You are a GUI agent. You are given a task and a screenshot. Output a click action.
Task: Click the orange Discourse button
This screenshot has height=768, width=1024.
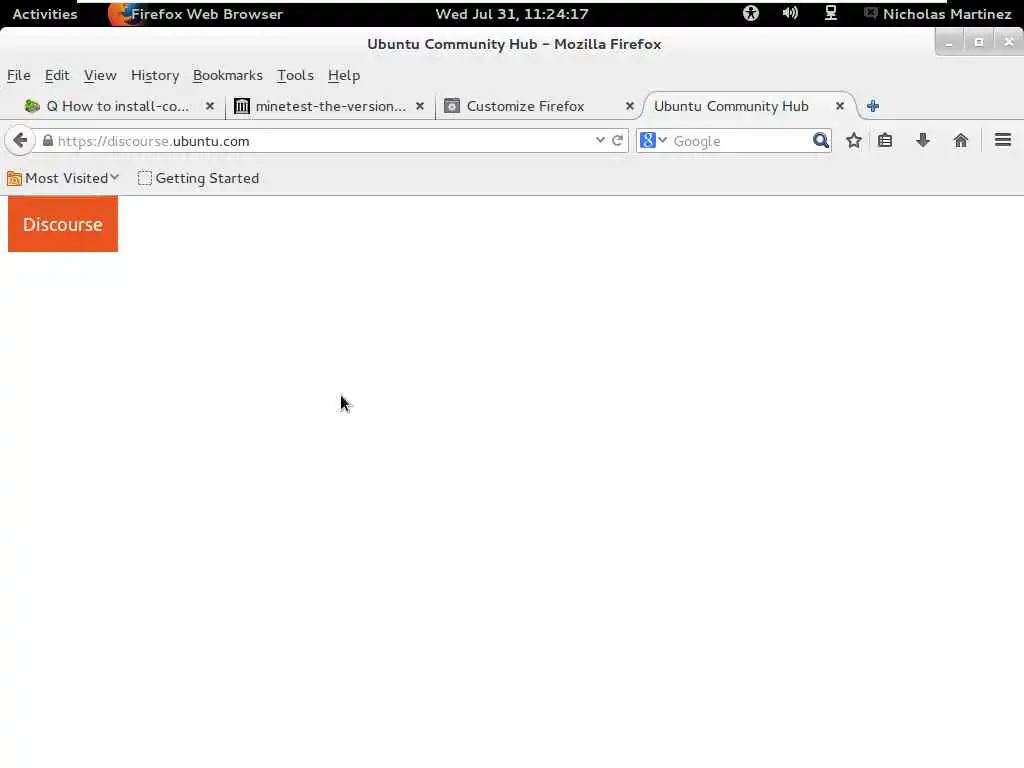click(63, 224)
